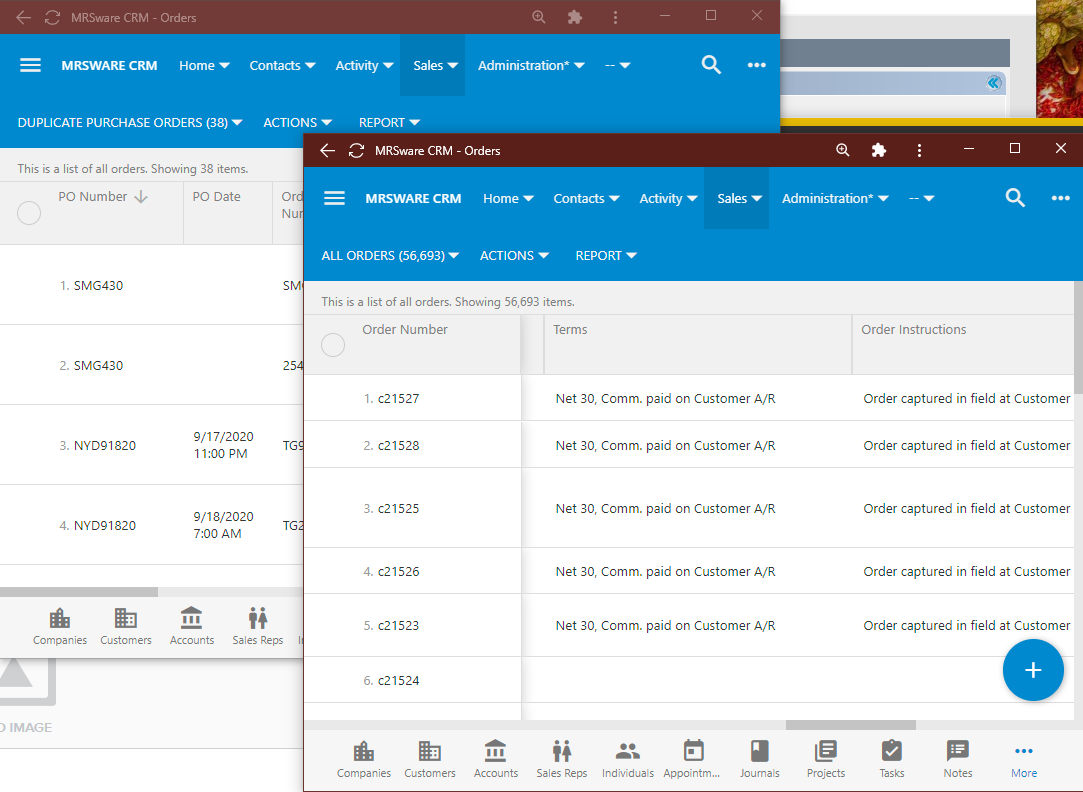Open three-dot overflow in back window blue bar
This screenshot has height=792, width=1083.
pos(756,65)
